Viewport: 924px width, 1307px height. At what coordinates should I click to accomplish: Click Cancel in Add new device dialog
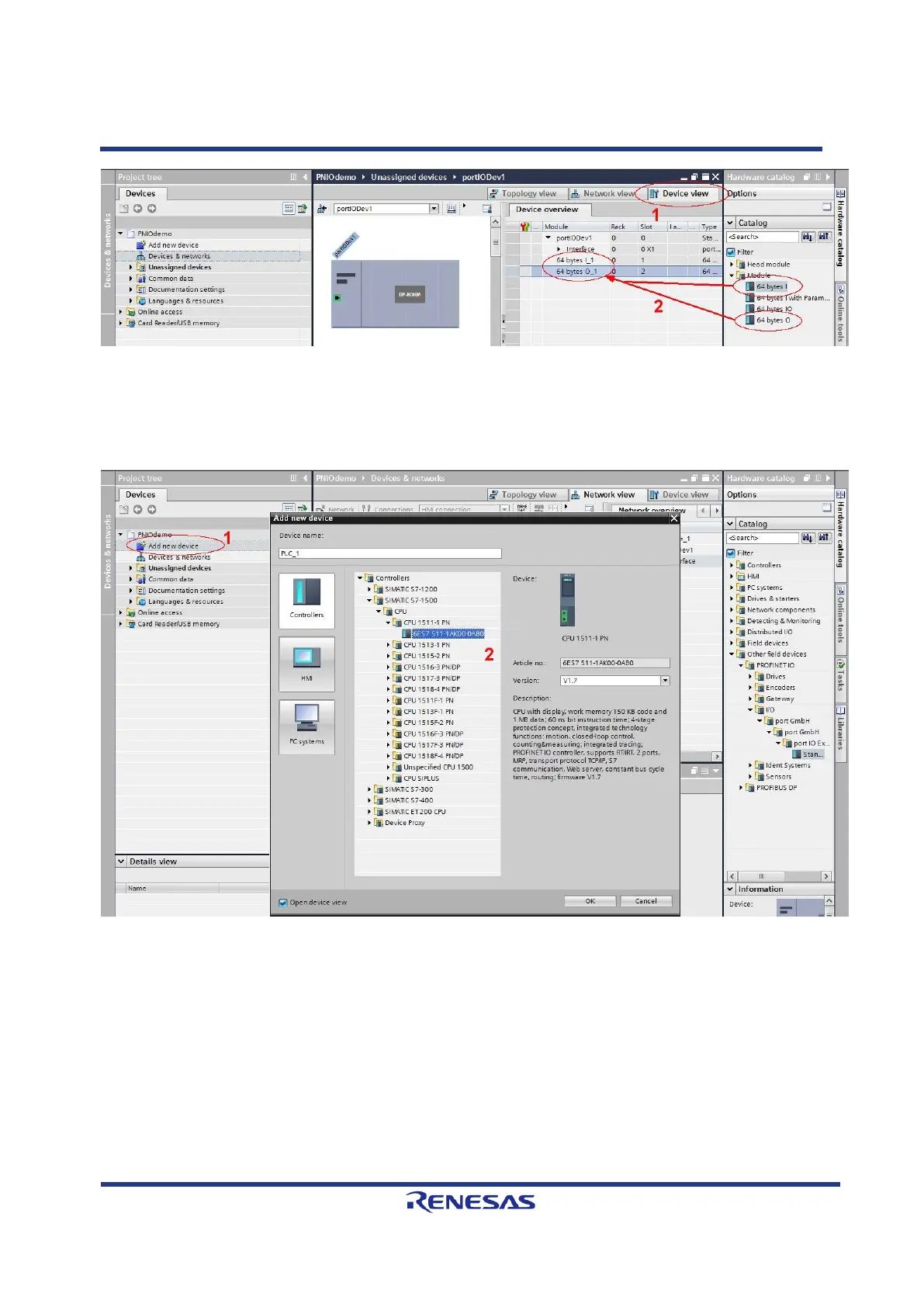(x=646, y=901)
